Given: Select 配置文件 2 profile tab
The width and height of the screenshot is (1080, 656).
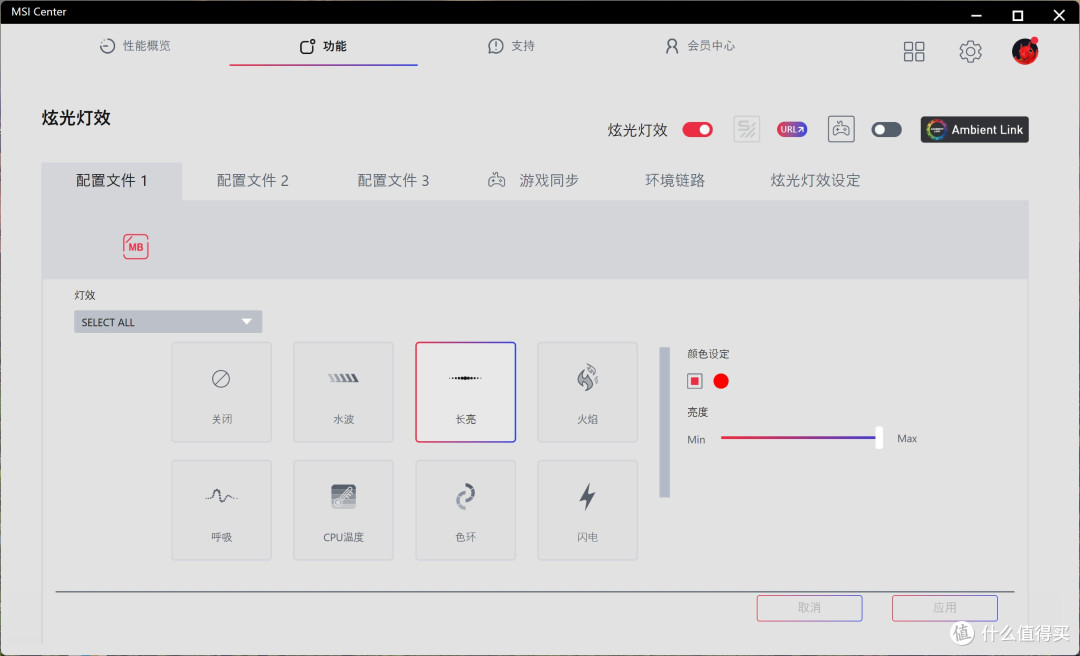Looking at the screenshot, I should (x=253, y=181).
